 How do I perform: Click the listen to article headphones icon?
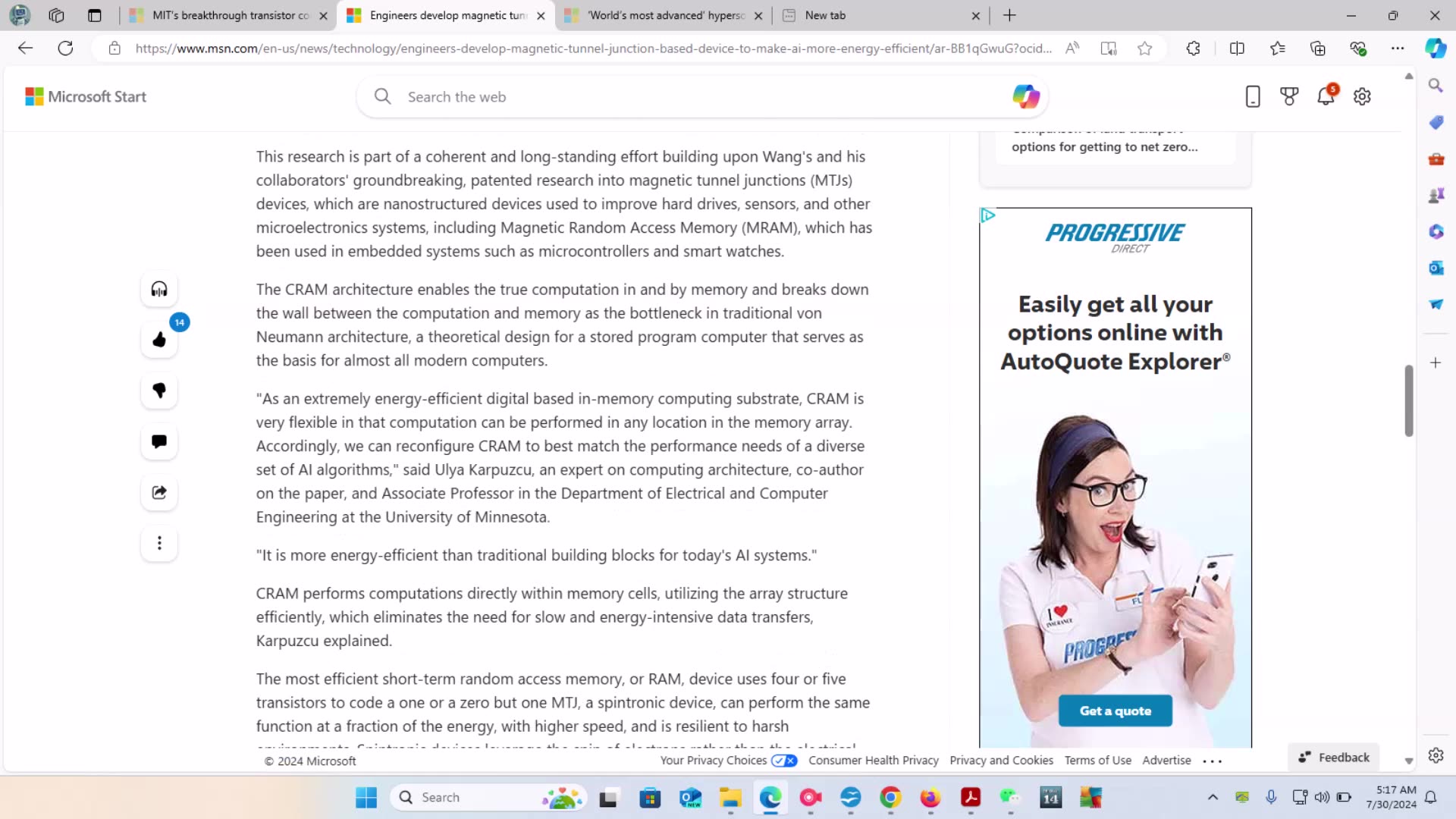coord(159,289)
